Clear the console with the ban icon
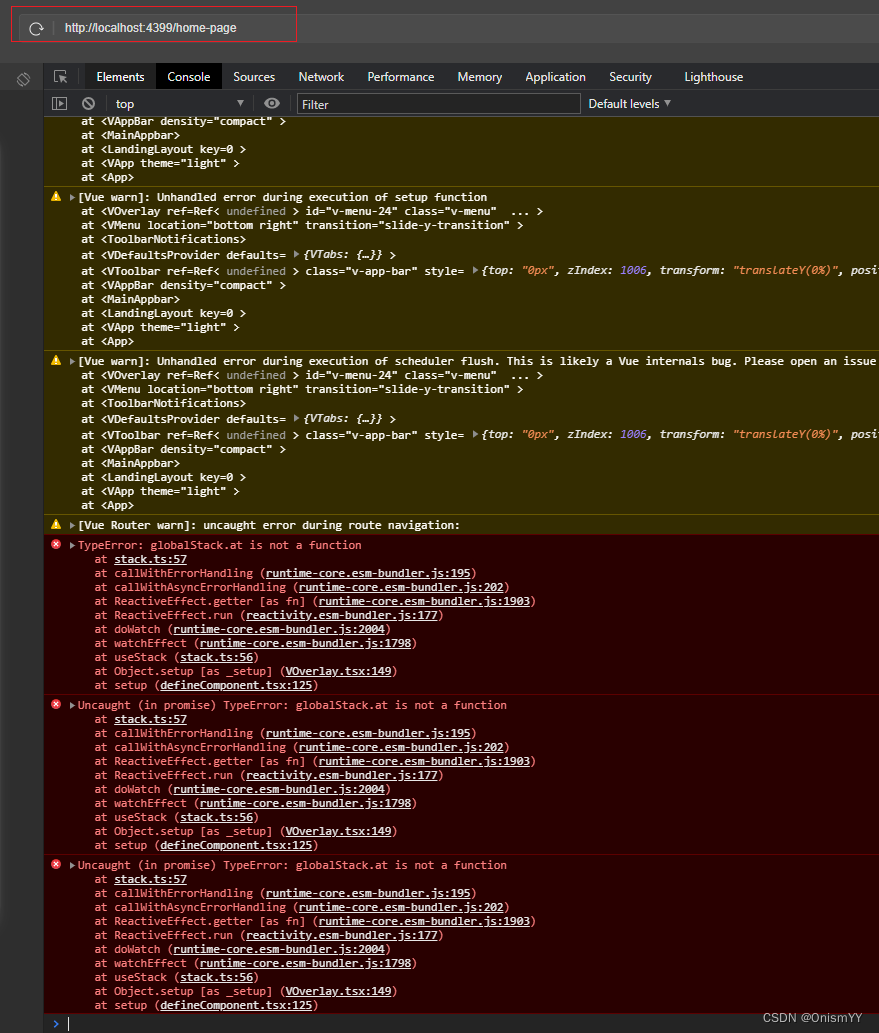The width and height of the screenshot is (879, 1033). tap(88, 103)
